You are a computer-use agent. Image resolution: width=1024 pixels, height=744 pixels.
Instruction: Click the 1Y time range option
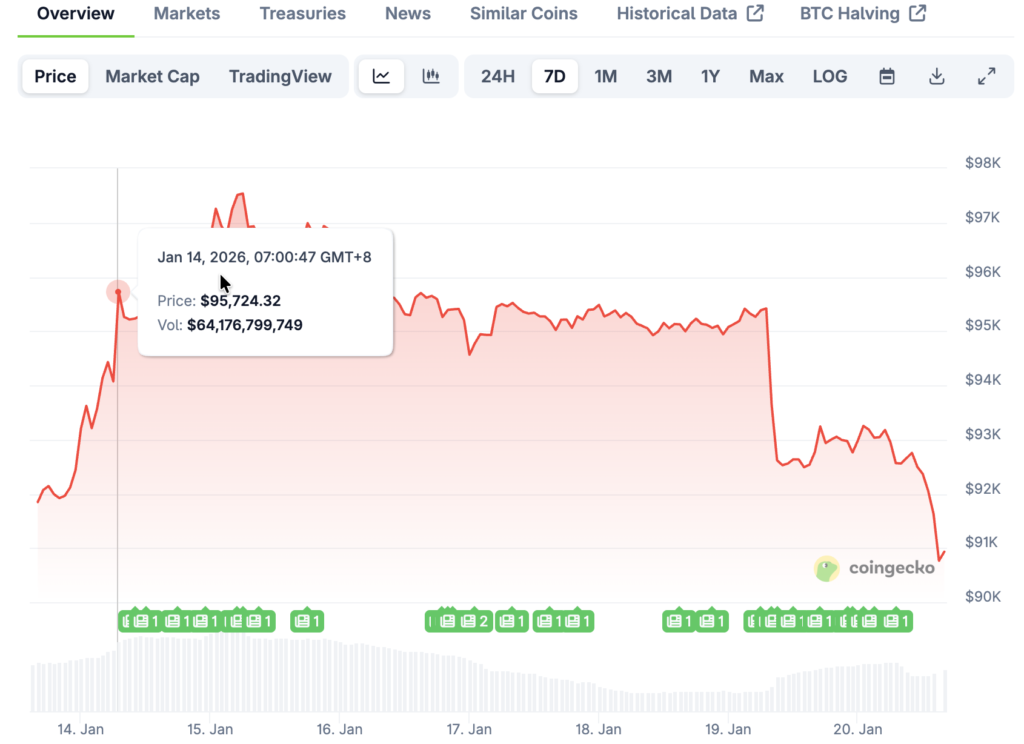click(x=710, y=77)
